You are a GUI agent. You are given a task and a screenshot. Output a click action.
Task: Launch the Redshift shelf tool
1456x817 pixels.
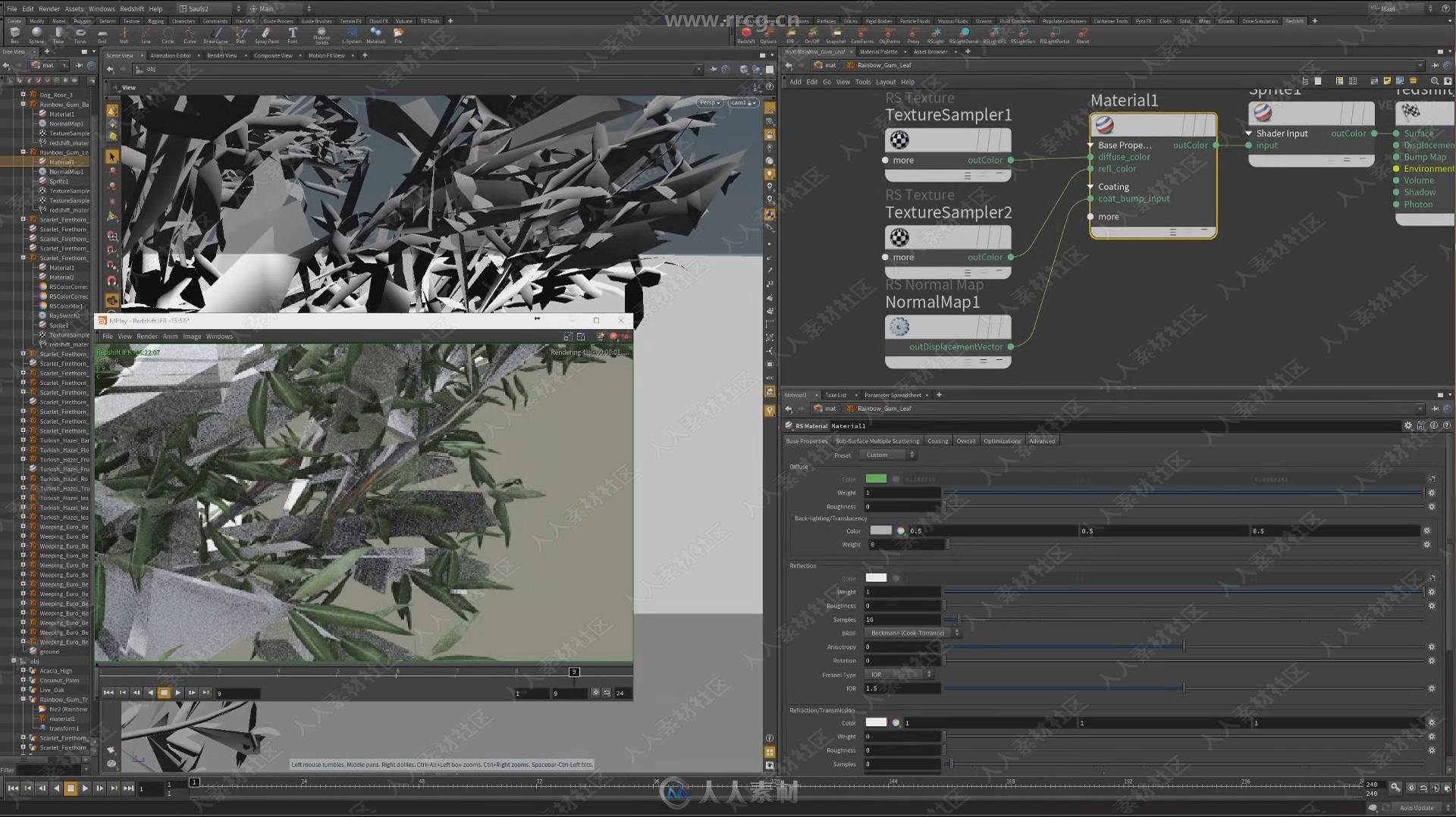tap(746, 35)
